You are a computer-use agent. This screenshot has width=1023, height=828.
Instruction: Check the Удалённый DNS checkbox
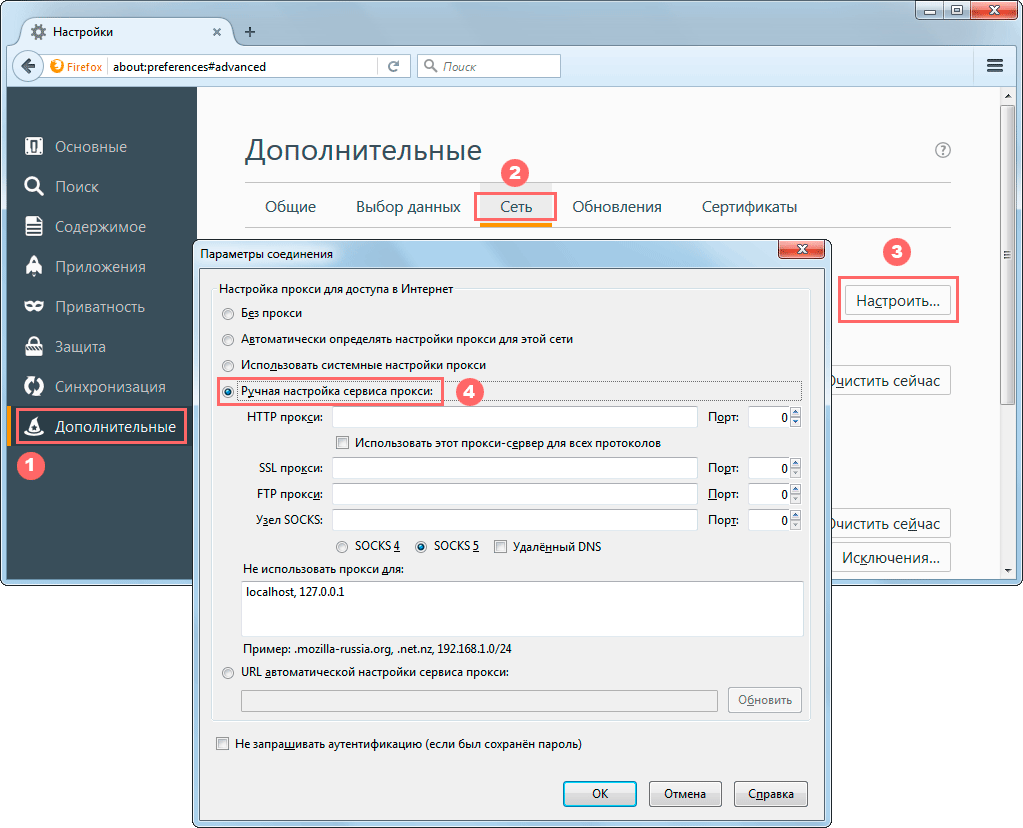501,547
